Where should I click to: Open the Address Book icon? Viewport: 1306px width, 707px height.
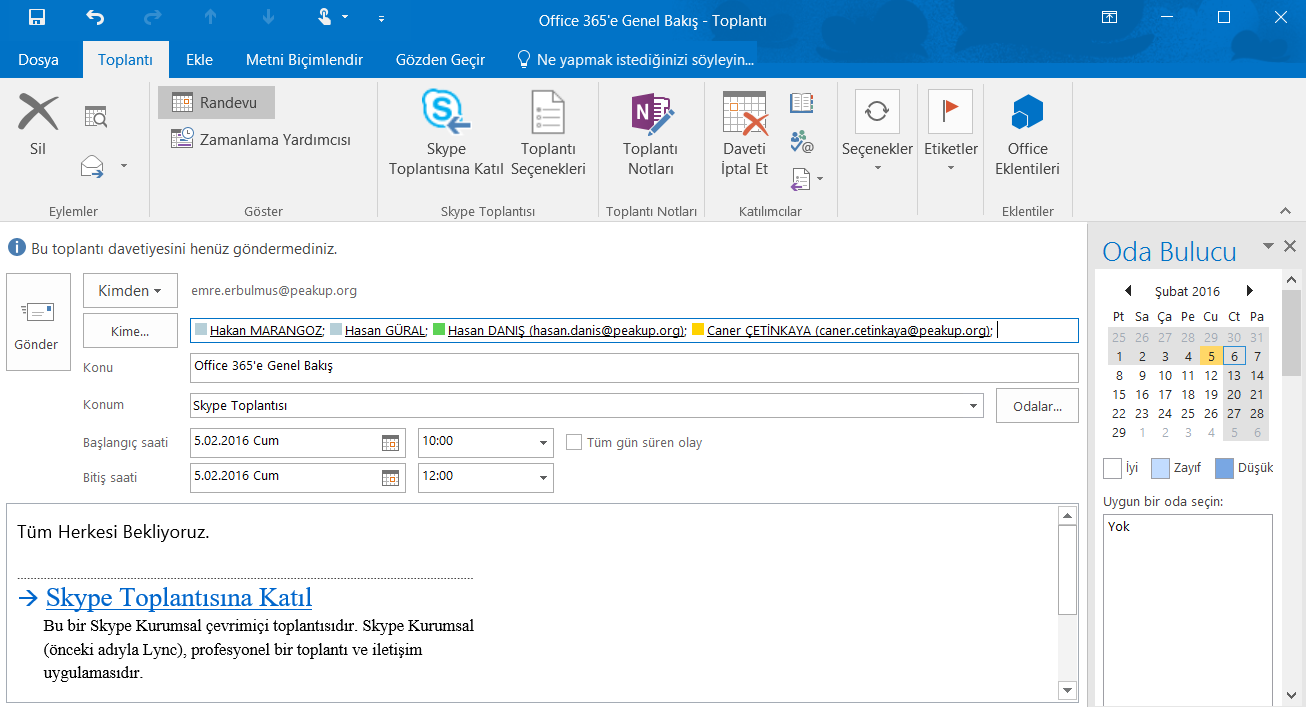802,102
